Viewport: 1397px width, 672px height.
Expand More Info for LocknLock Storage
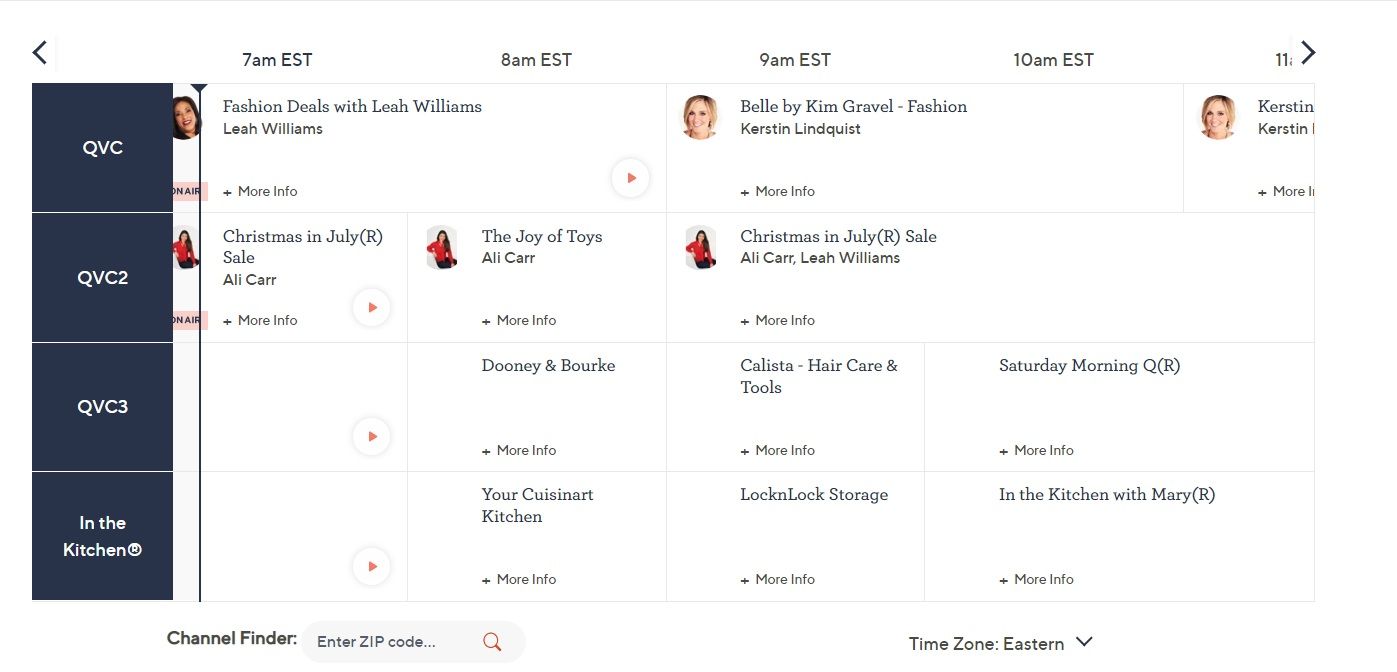pyautogui.click(x=778, y=579)
